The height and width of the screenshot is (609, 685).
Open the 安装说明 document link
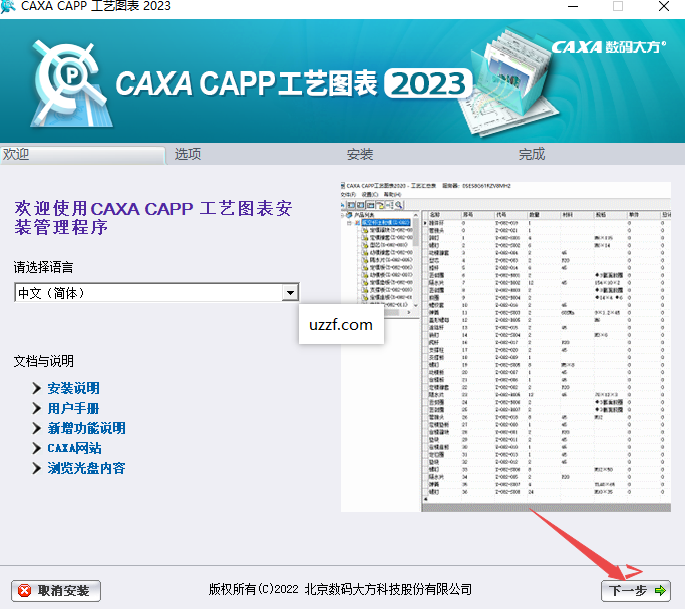[73, 388]
